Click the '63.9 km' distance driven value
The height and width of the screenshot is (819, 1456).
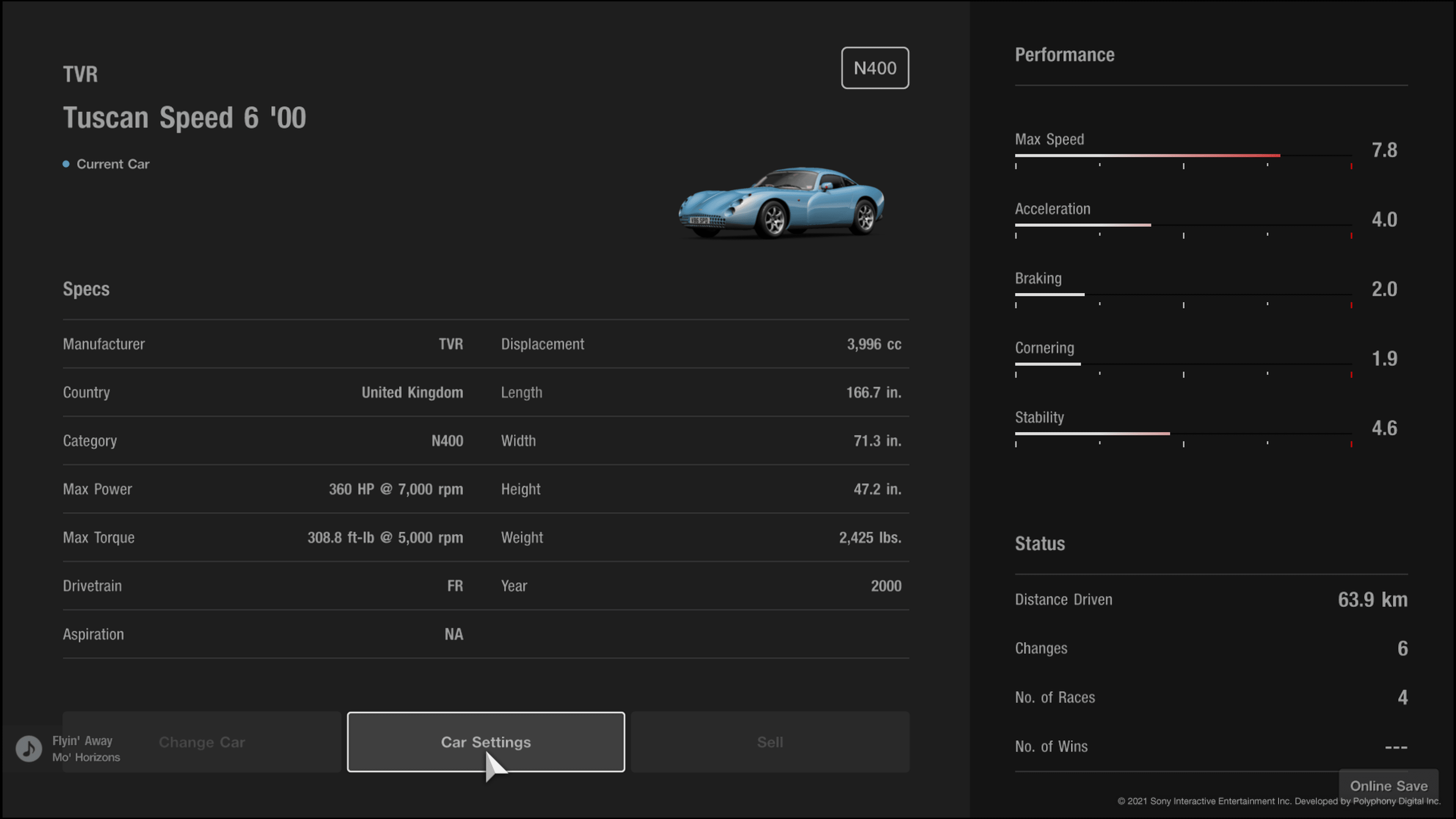click(1372, 600)
